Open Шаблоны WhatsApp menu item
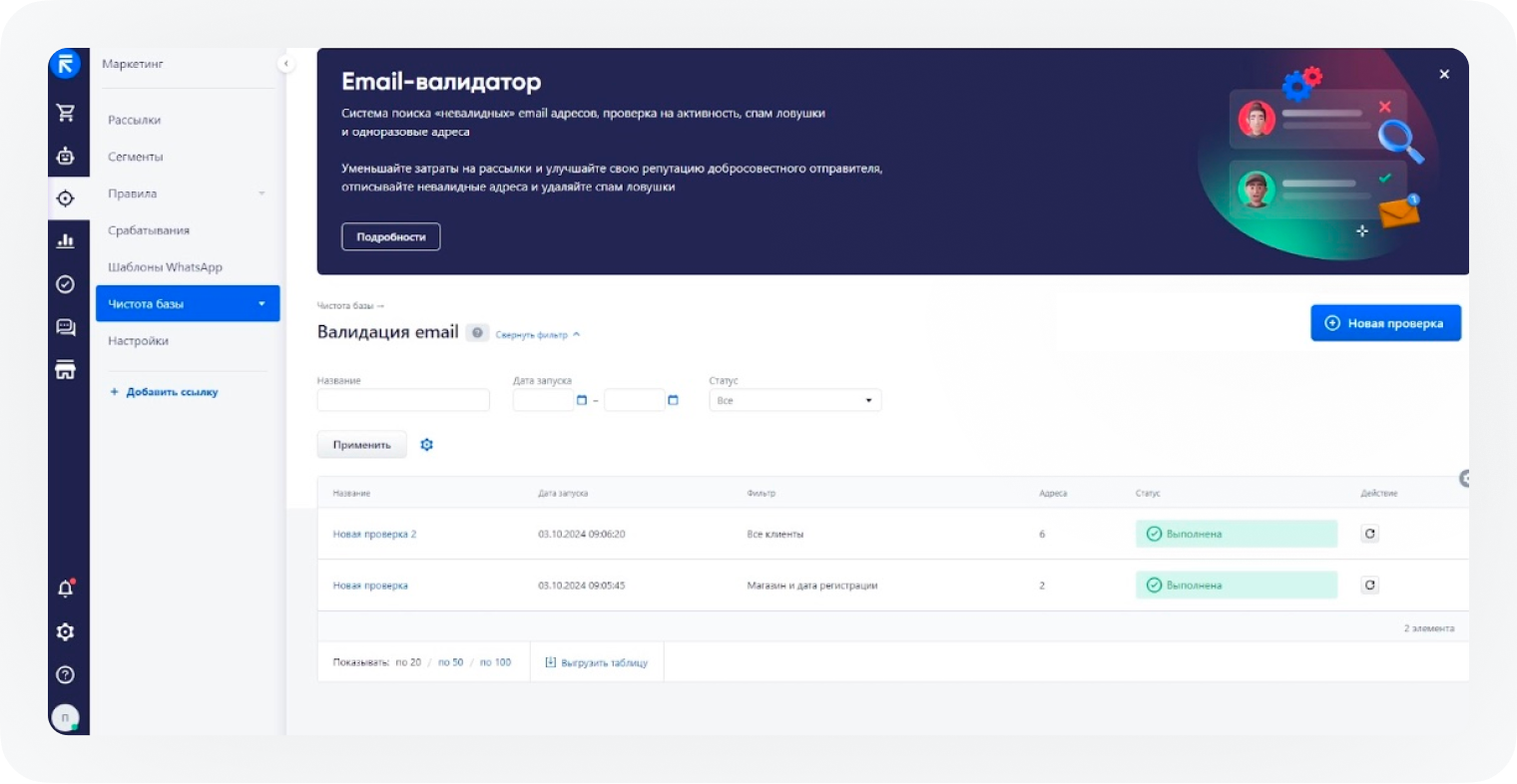Viewport: 1517px width, 784px height. [166, 267]
